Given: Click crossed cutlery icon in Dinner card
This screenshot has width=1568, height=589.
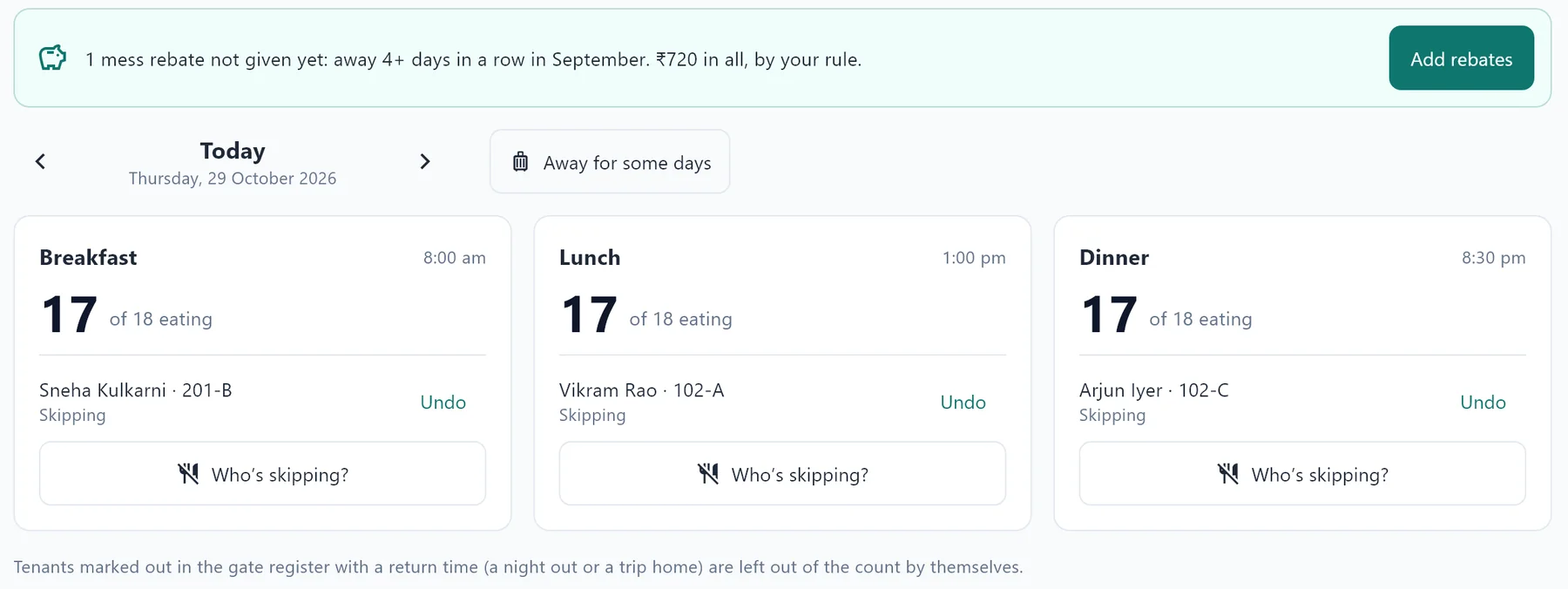Looking at the screenshot, I should [1228, 474].
